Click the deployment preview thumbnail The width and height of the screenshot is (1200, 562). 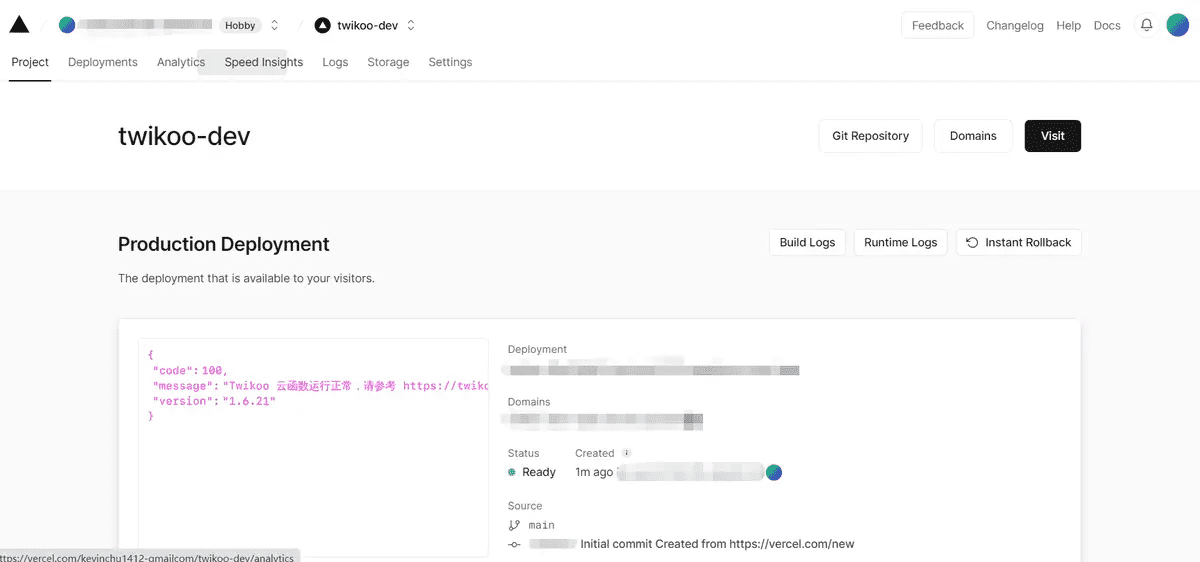point(313,447)
